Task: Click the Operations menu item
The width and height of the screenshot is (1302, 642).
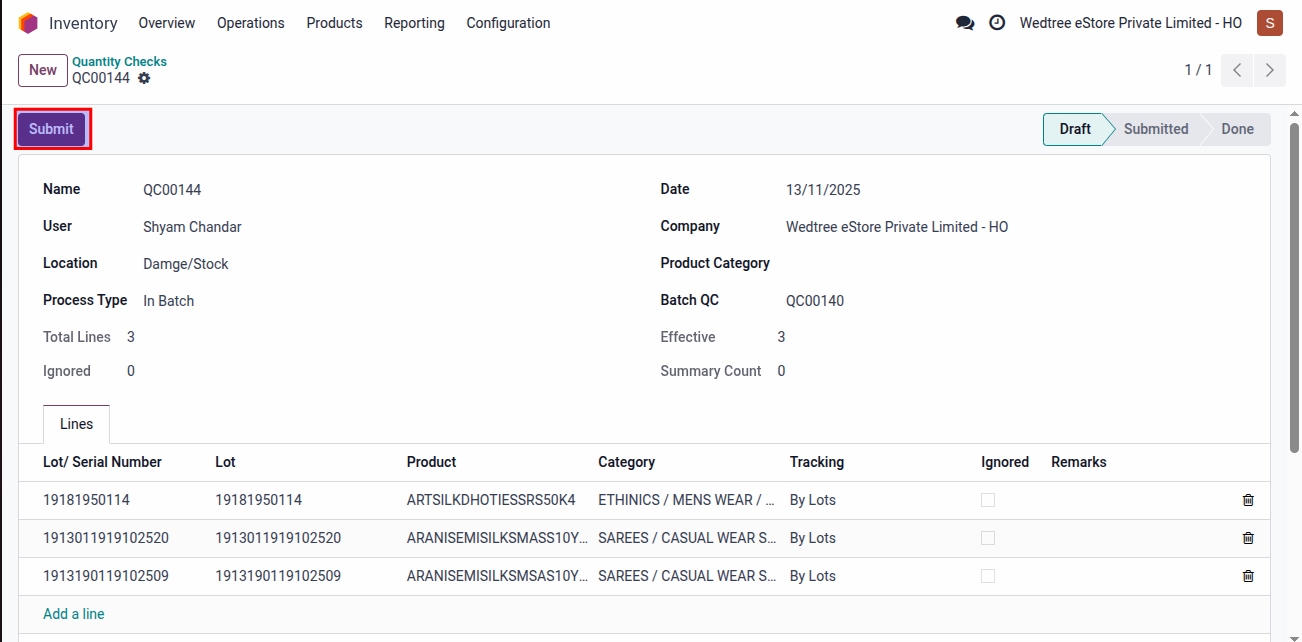Action: 250,23
